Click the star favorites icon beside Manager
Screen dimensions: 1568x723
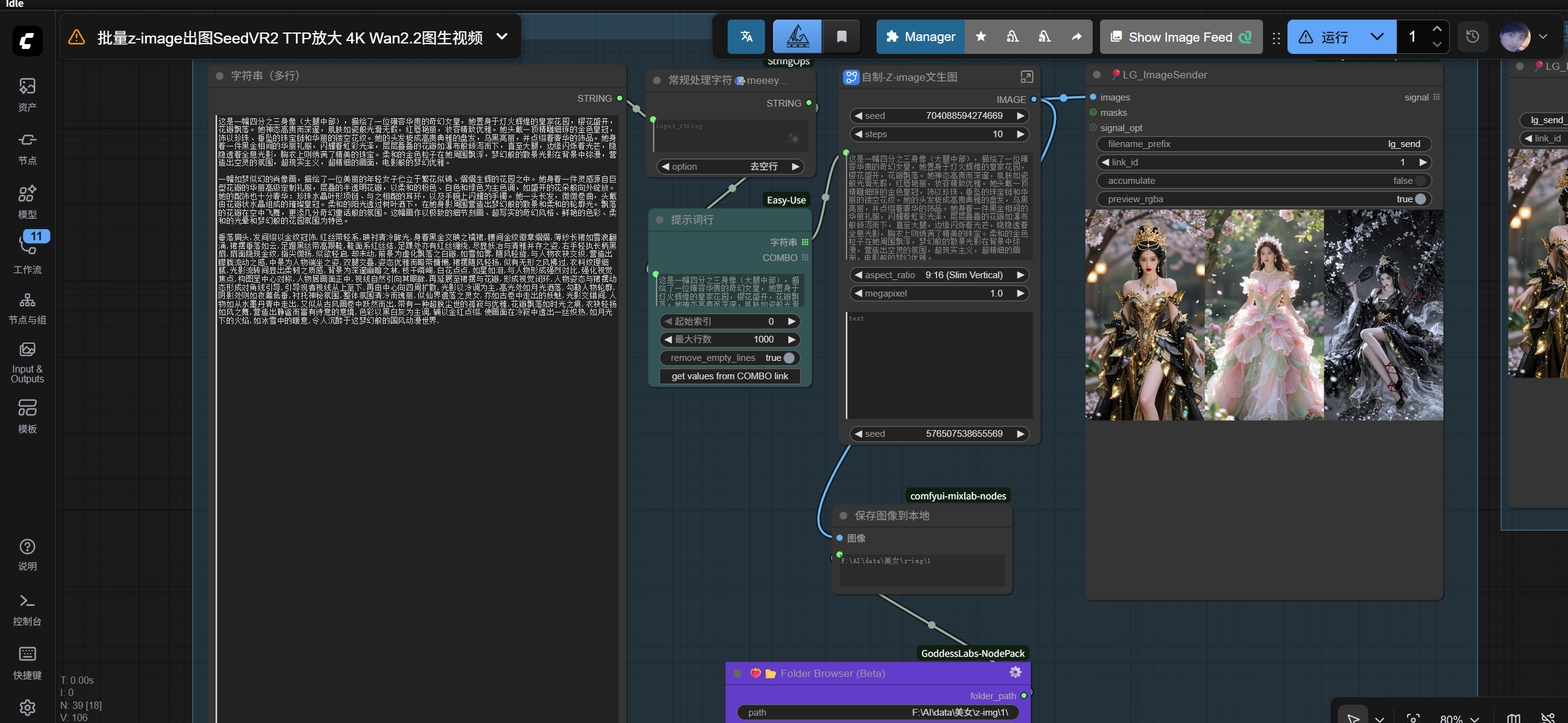point(981,37)
